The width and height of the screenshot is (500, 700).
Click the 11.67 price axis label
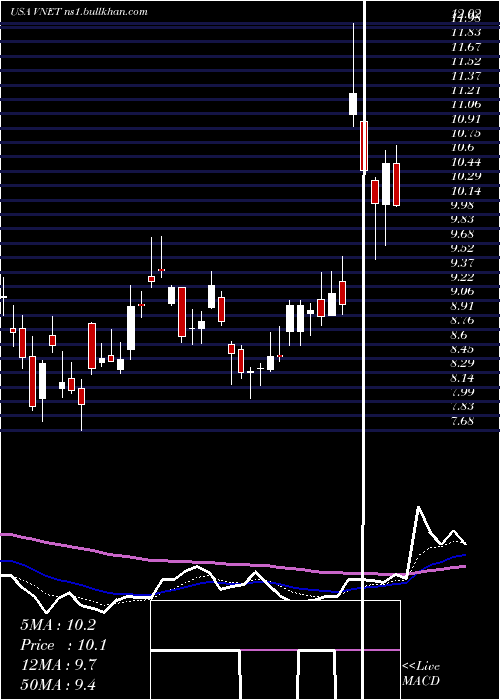tap(466, 47)
